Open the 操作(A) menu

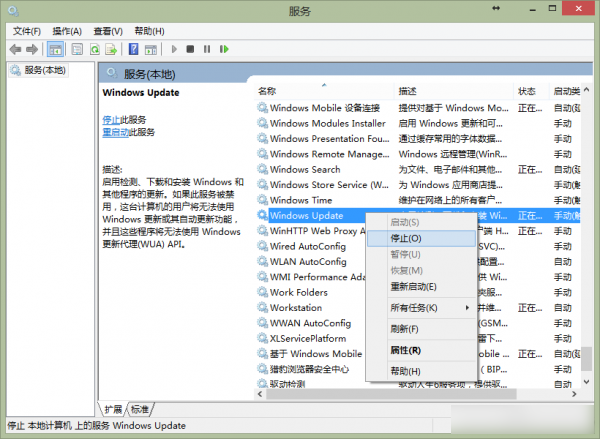[67, 31]
